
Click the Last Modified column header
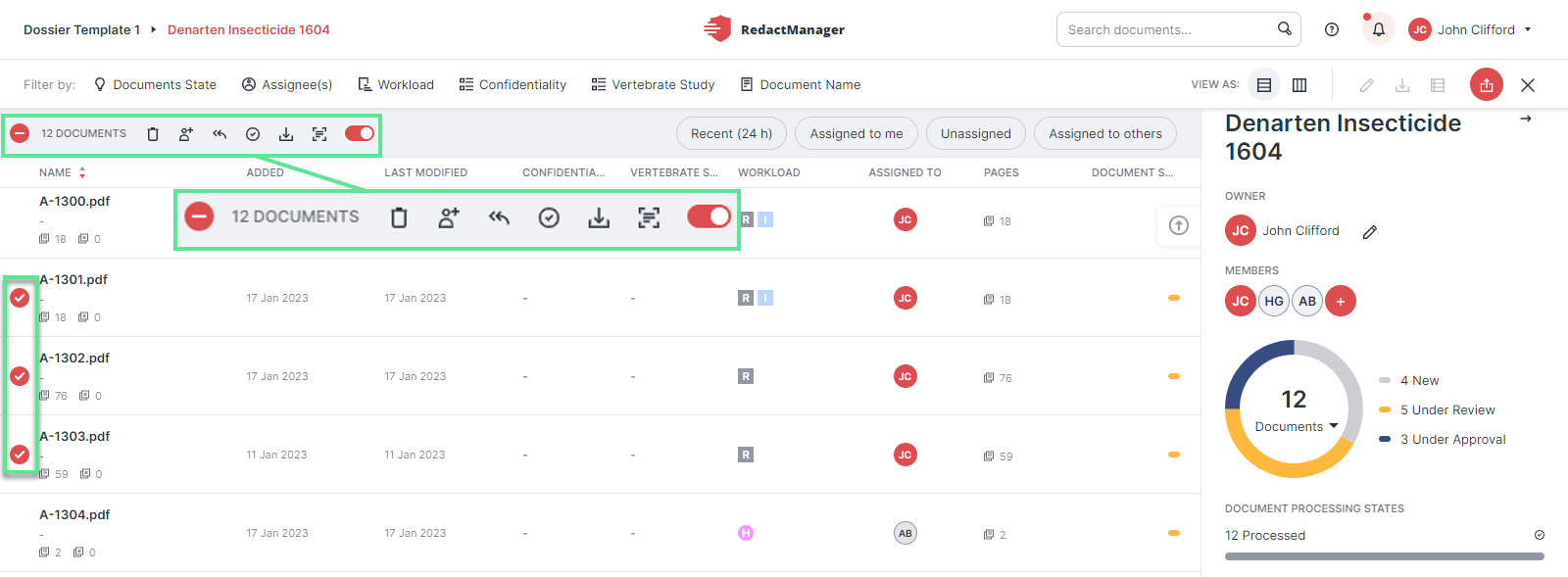click(426, 172)
